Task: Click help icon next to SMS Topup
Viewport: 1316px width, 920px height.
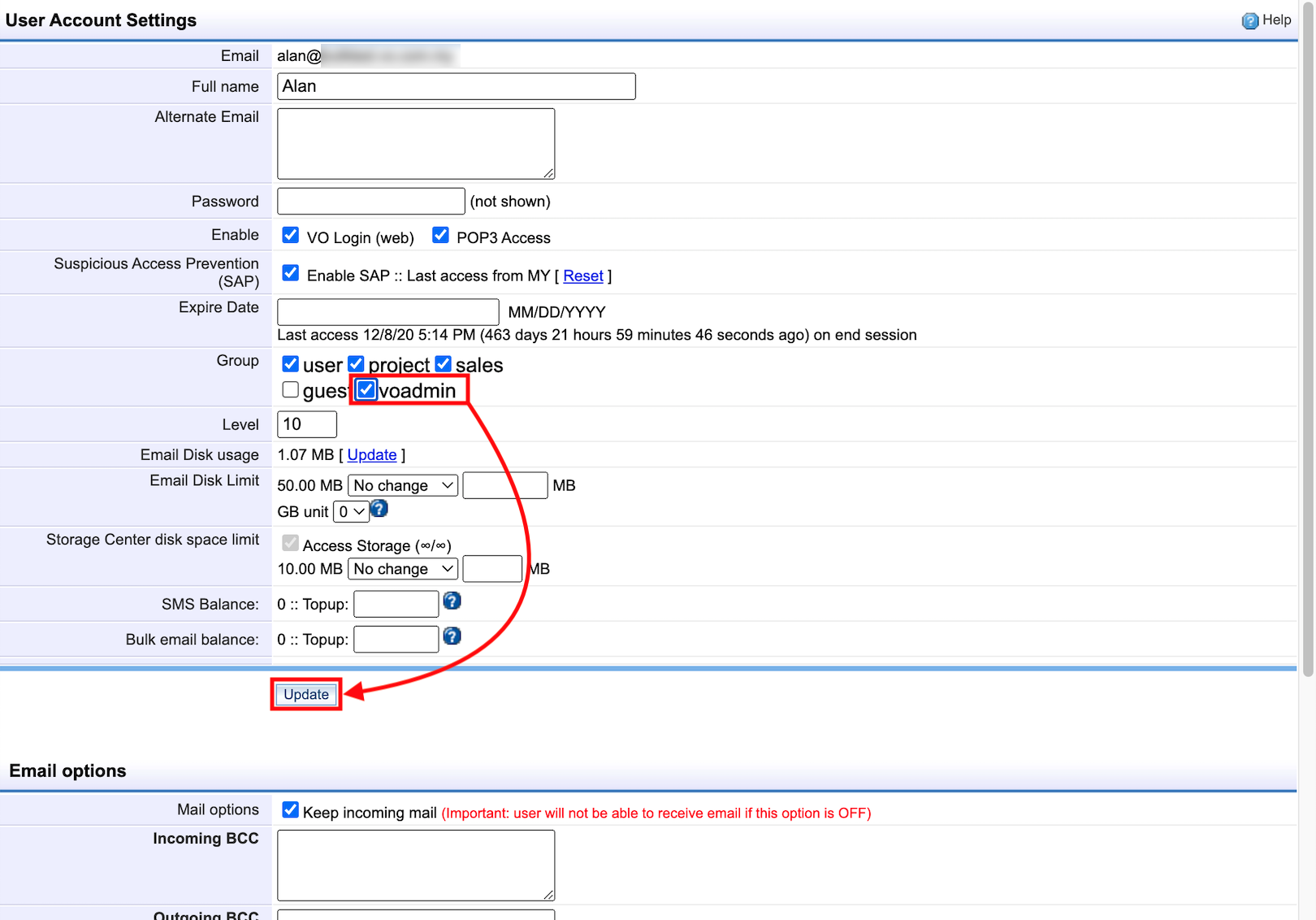Action: coord(452,601)
